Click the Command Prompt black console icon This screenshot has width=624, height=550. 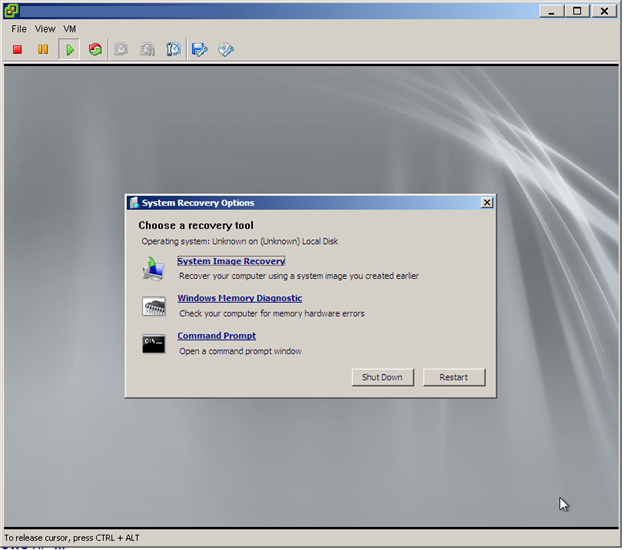pyautogui.click(x=154, y=344)
